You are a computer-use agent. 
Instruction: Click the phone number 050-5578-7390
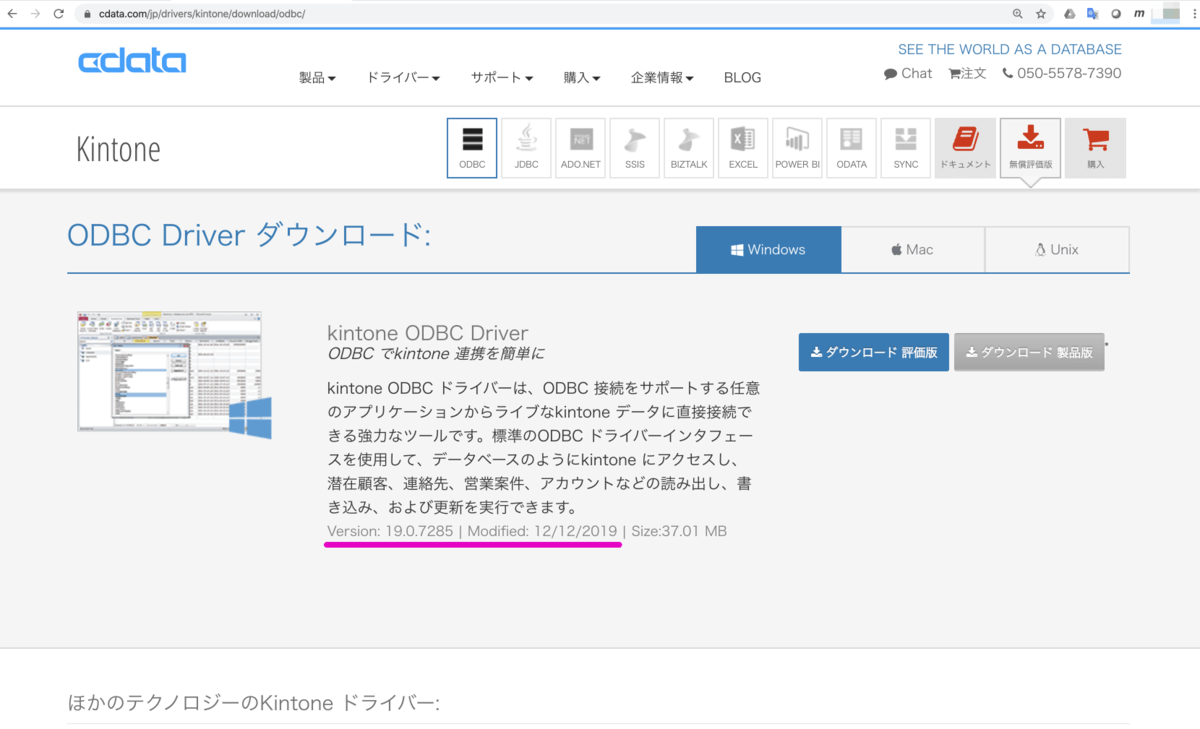(1061, 73)
